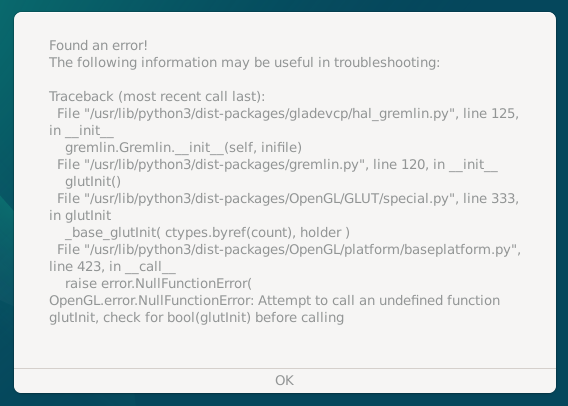Click the OpenGL/GLUT/special.py line 333 entry
The height and width of the screenshot is (406, 568).
click(288, 198)
